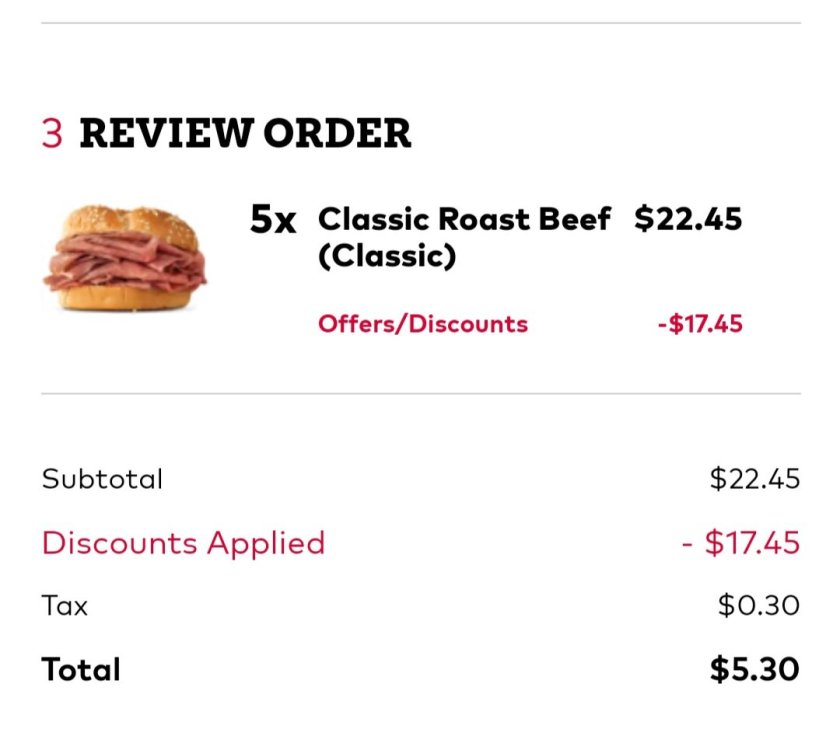Open the Discounts Applied line
Screen dimensions: 840x750
184,543
